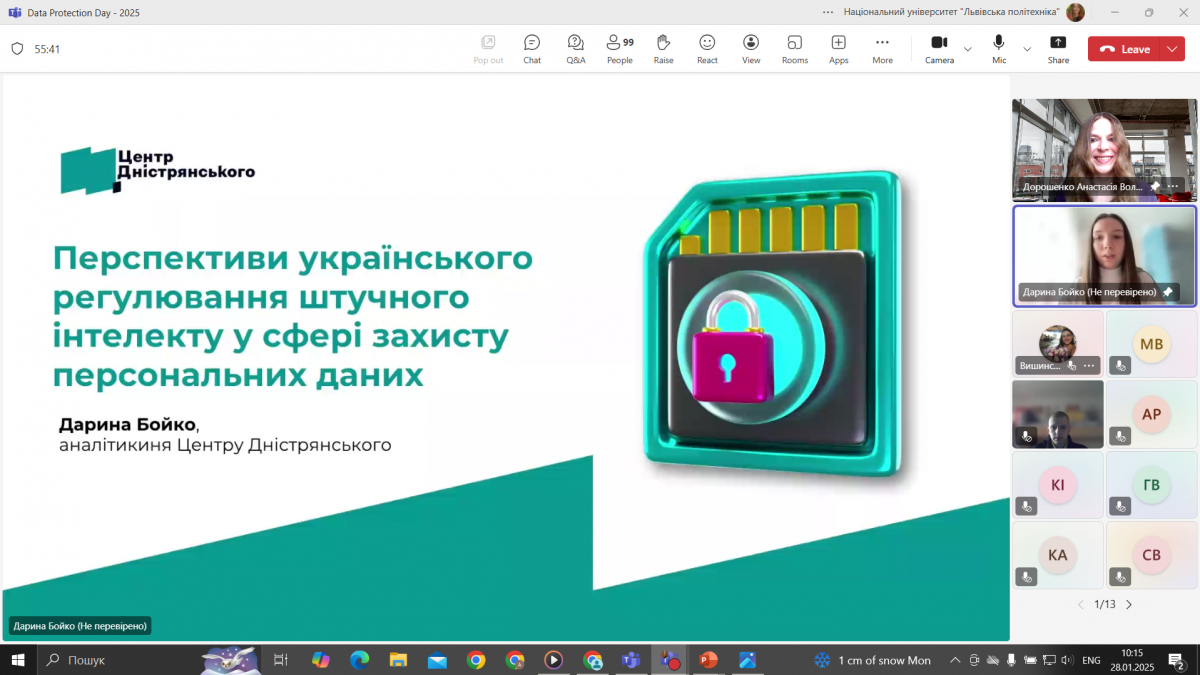Unmute participant КІ's microphone

pyautogui.click(x=1026, y=506)
